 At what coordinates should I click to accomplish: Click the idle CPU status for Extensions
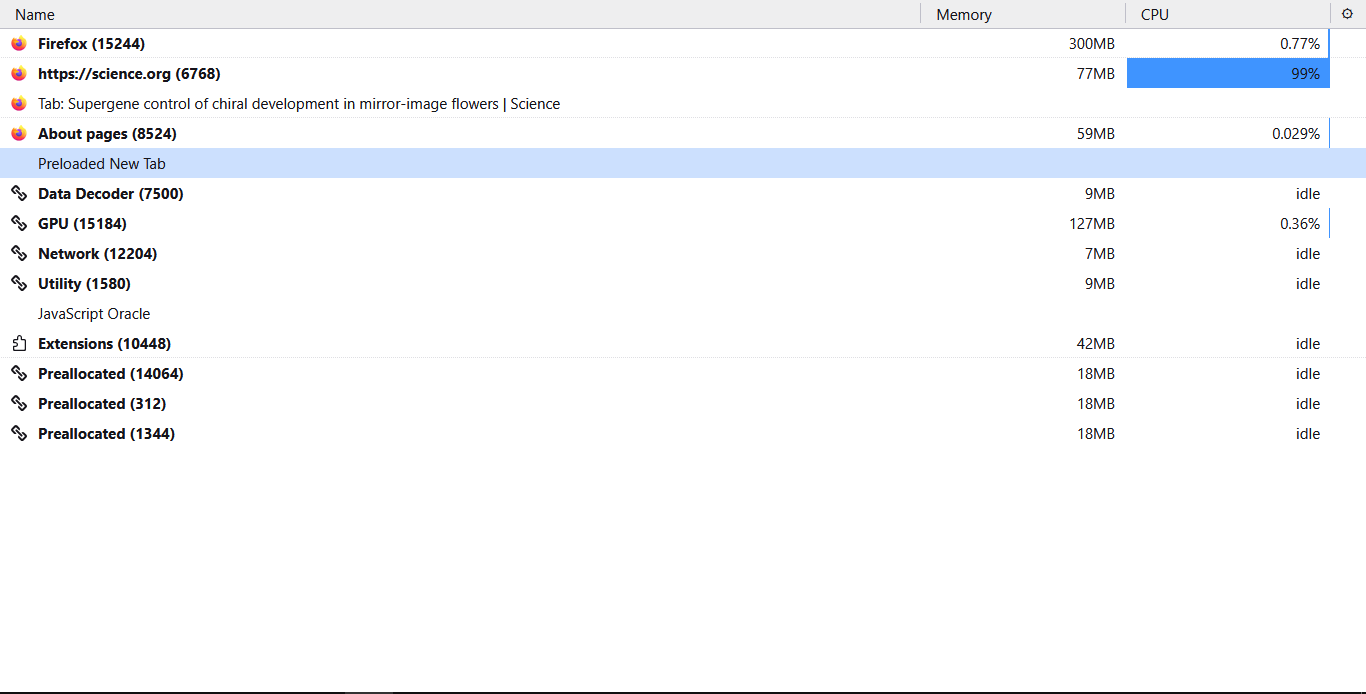coord(1308,344)
